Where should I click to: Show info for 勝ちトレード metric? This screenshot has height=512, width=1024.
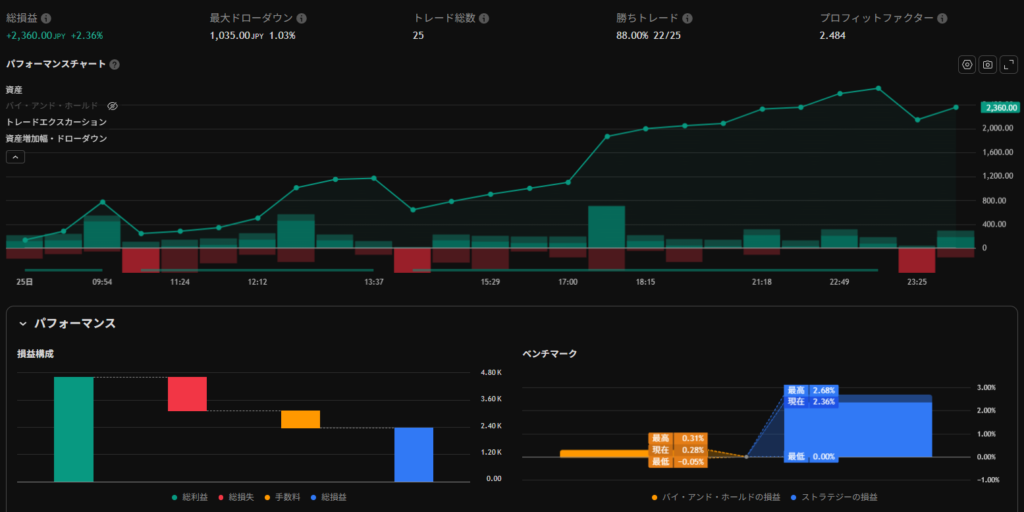(687, 19)
